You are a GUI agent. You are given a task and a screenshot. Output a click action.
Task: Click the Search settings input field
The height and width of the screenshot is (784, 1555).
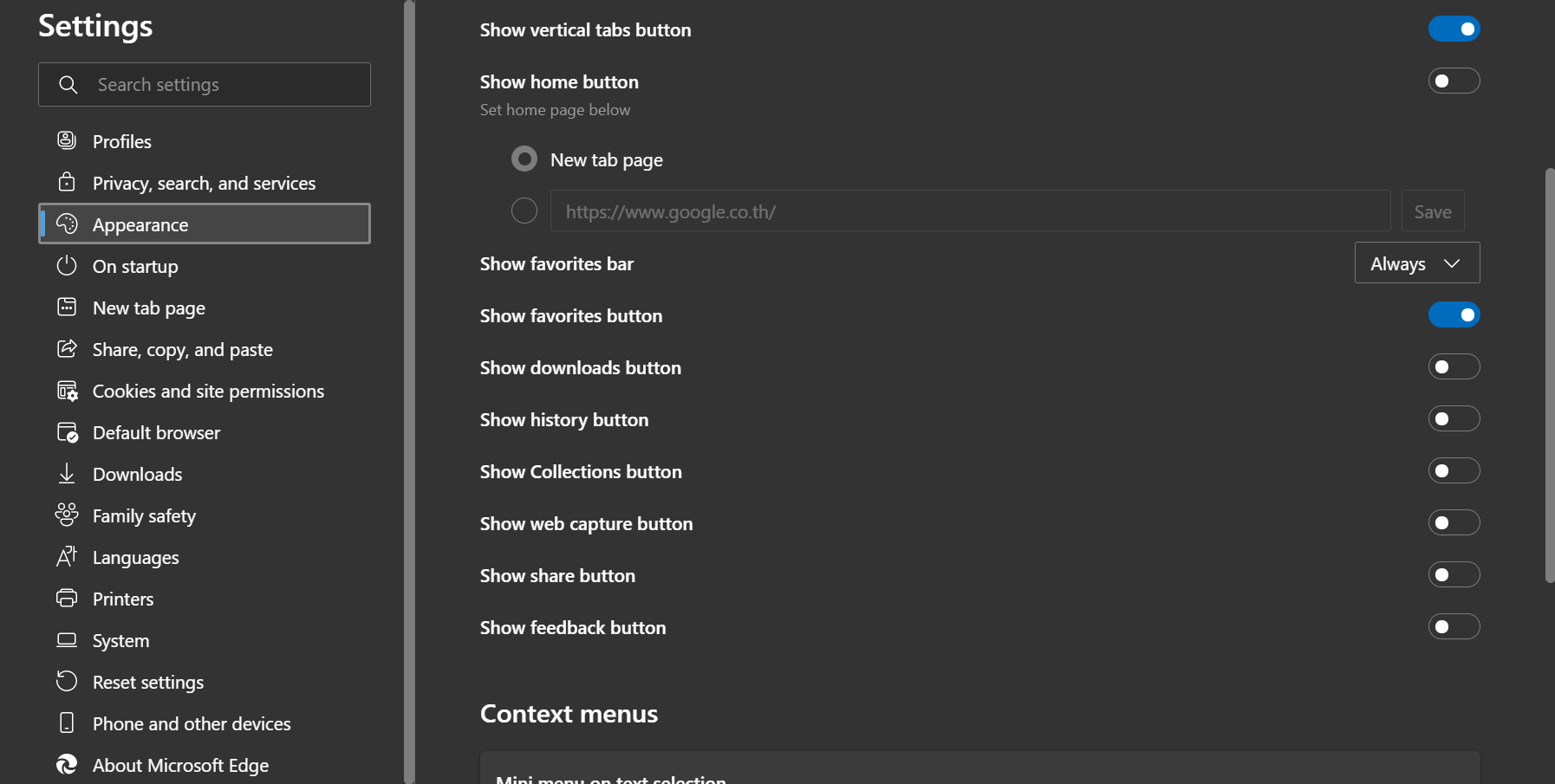pyautogui.click(x=205, y=84)
